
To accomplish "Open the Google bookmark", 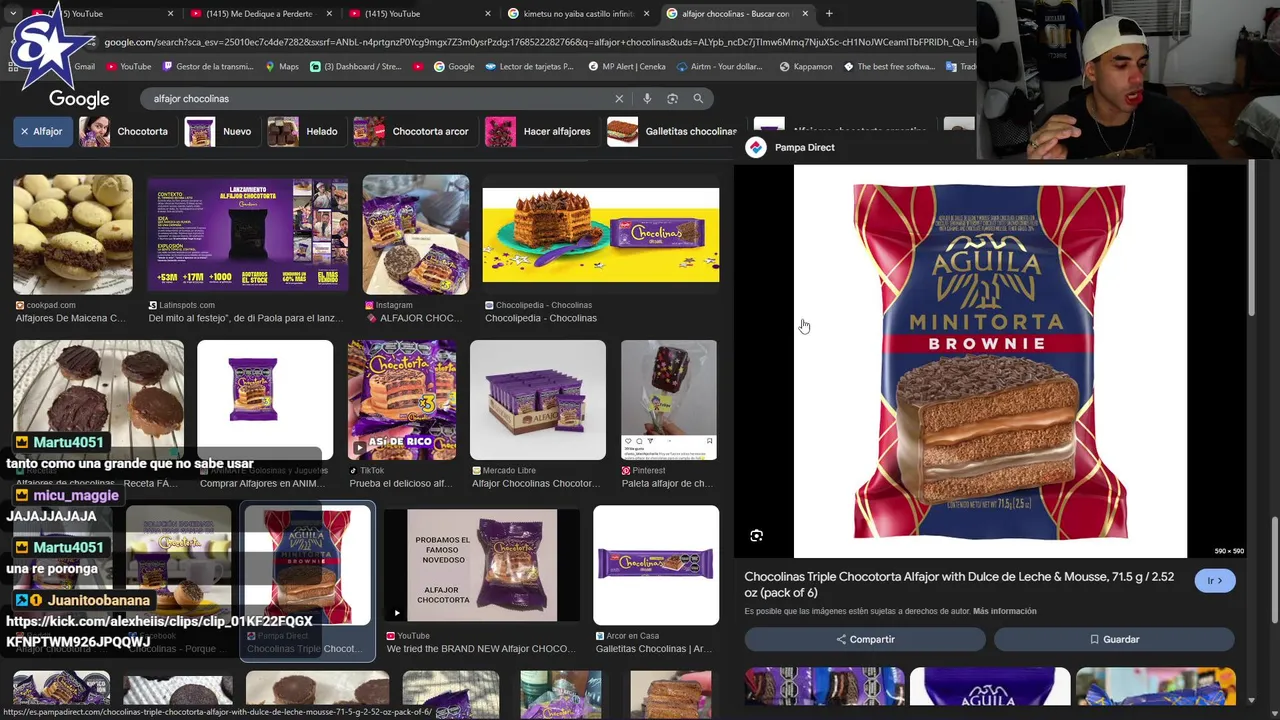I will coord(454,67).
